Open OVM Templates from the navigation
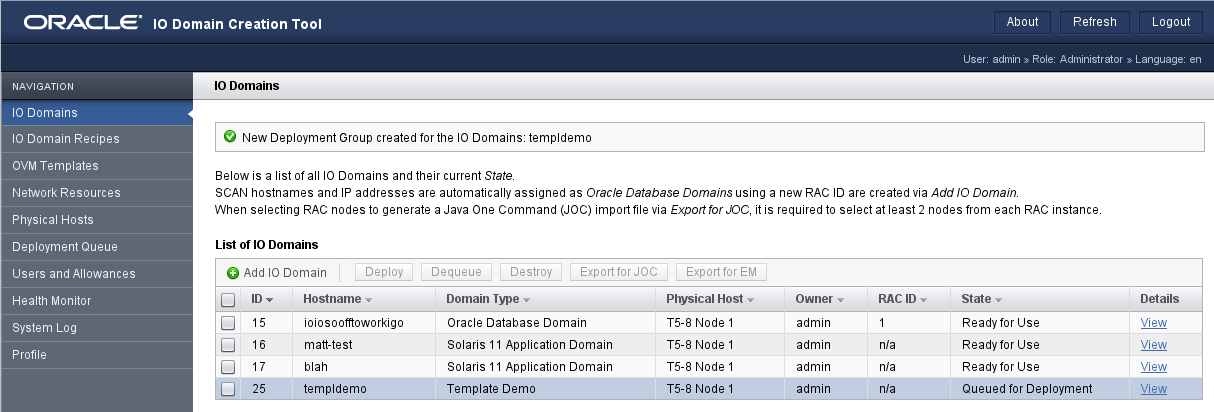 [55, 166]
